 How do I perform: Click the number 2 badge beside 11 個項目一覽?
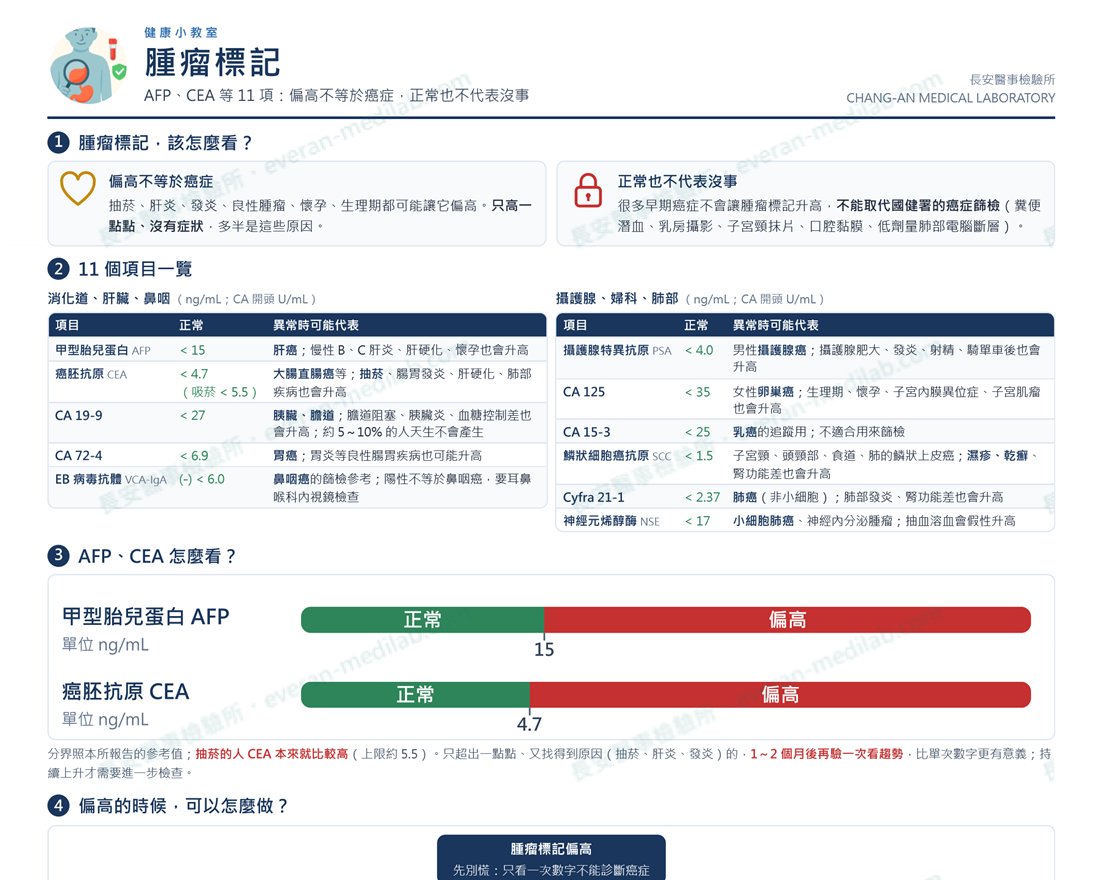pos(58,268)
